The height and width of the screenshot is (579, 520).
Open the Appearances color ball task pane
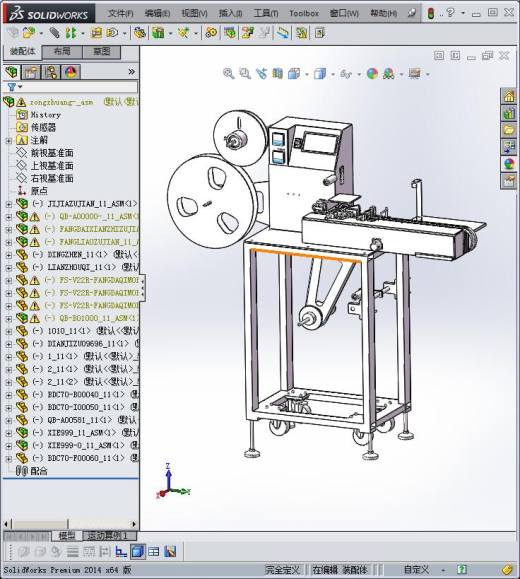(509, 164)
